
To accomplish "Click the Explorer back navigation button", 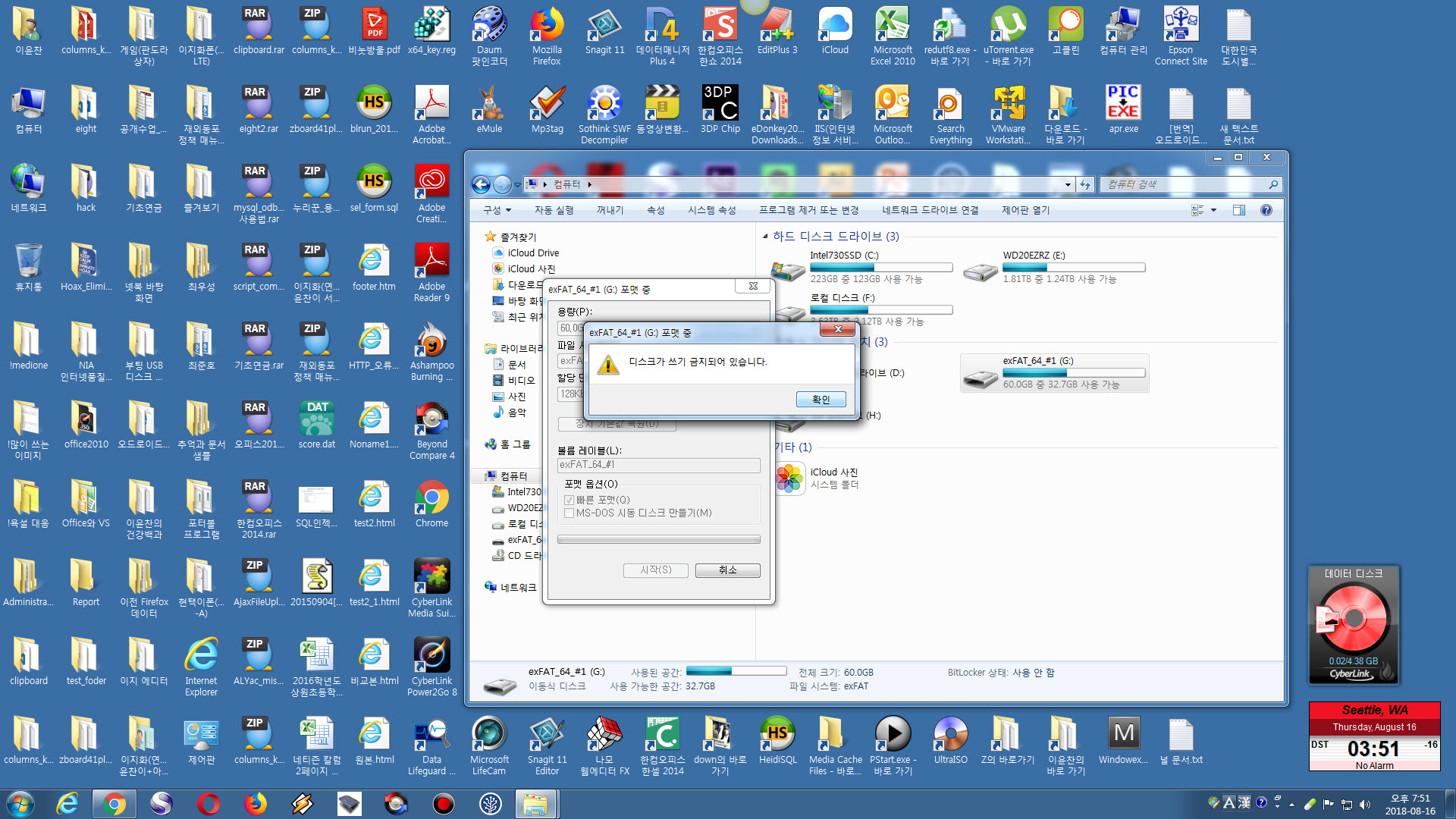I will point(481,184).
